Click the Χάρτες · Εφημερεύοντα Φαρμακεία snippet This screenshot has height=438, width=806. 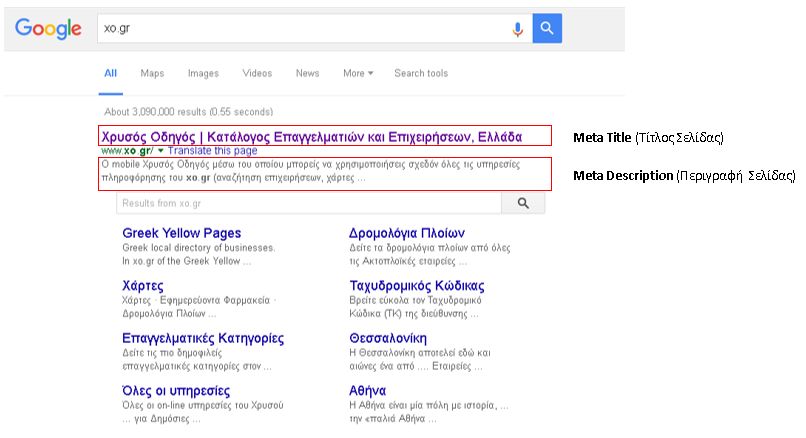(199, 307)
